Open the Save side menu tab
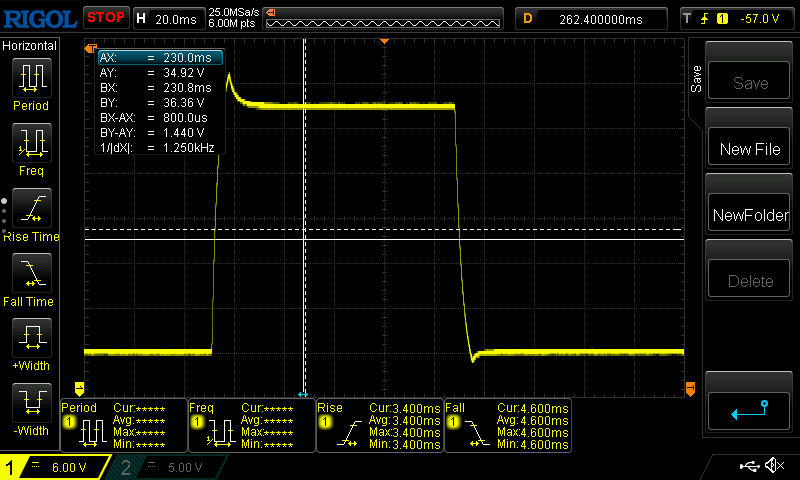 (x=696, y=78)
